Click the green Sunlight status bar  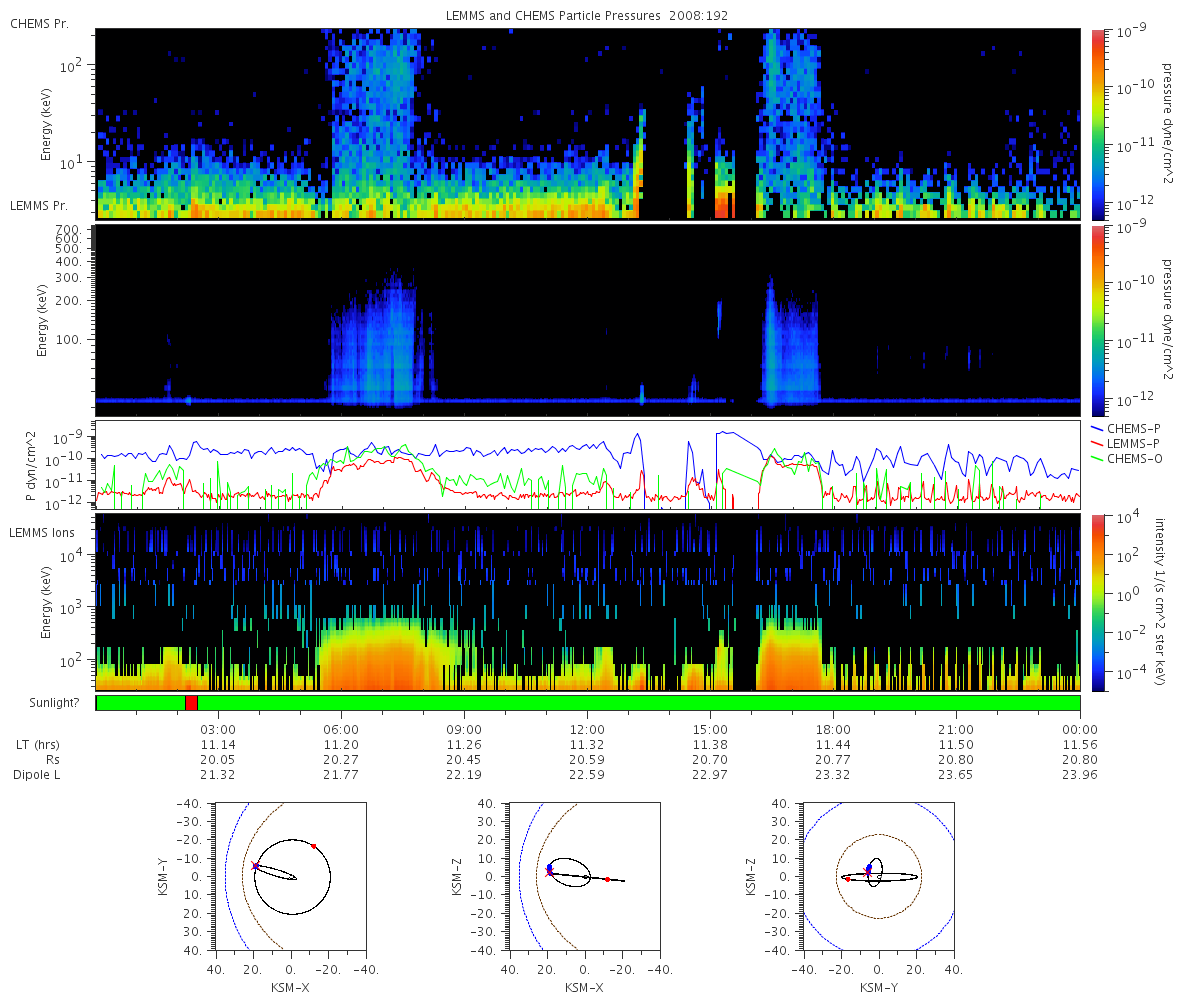[588, 703]
